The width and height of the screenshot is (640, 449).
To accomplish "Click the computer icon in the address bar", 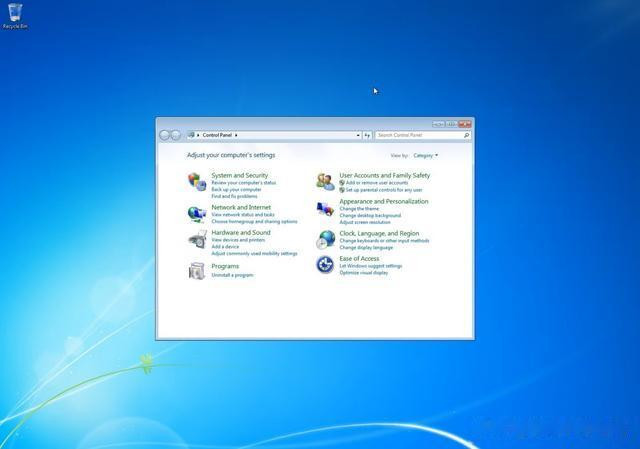I will [191, 135].
